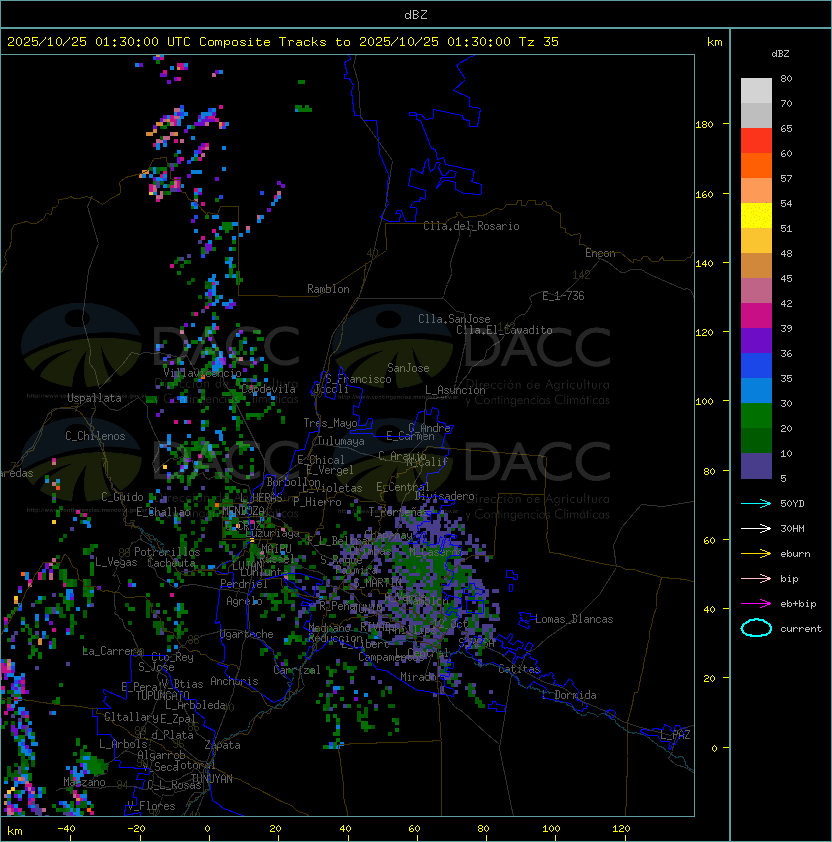Select the orange 57–60 dBZ swatch
Image resolution: width=832 pixels, height=842 pixels.
point(756,165)
